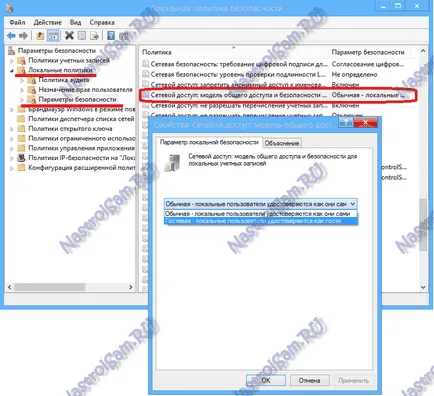The height and width of the screenshot is (396, 434).
Task: Expand Политики управления приложениями node
Action: click(x=12, y=148)
